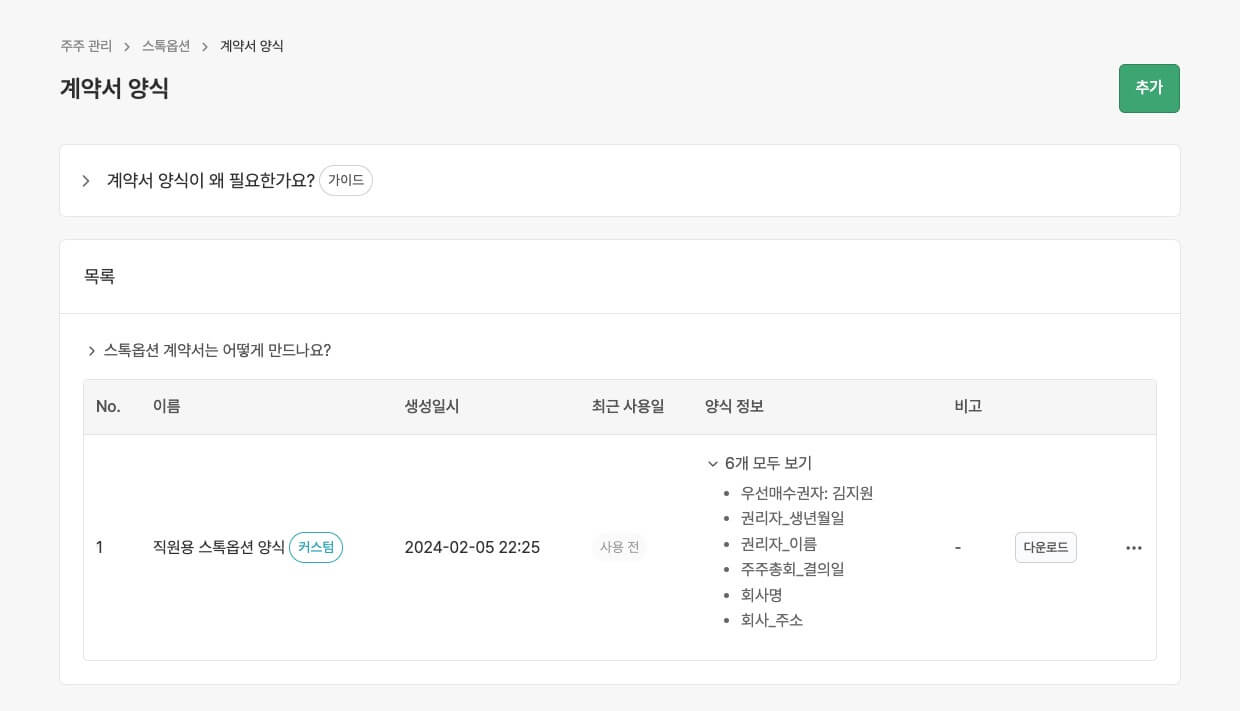
Task: Click the "사용 전" status badge
Action: pyautogui.click(x=619, y=547)
